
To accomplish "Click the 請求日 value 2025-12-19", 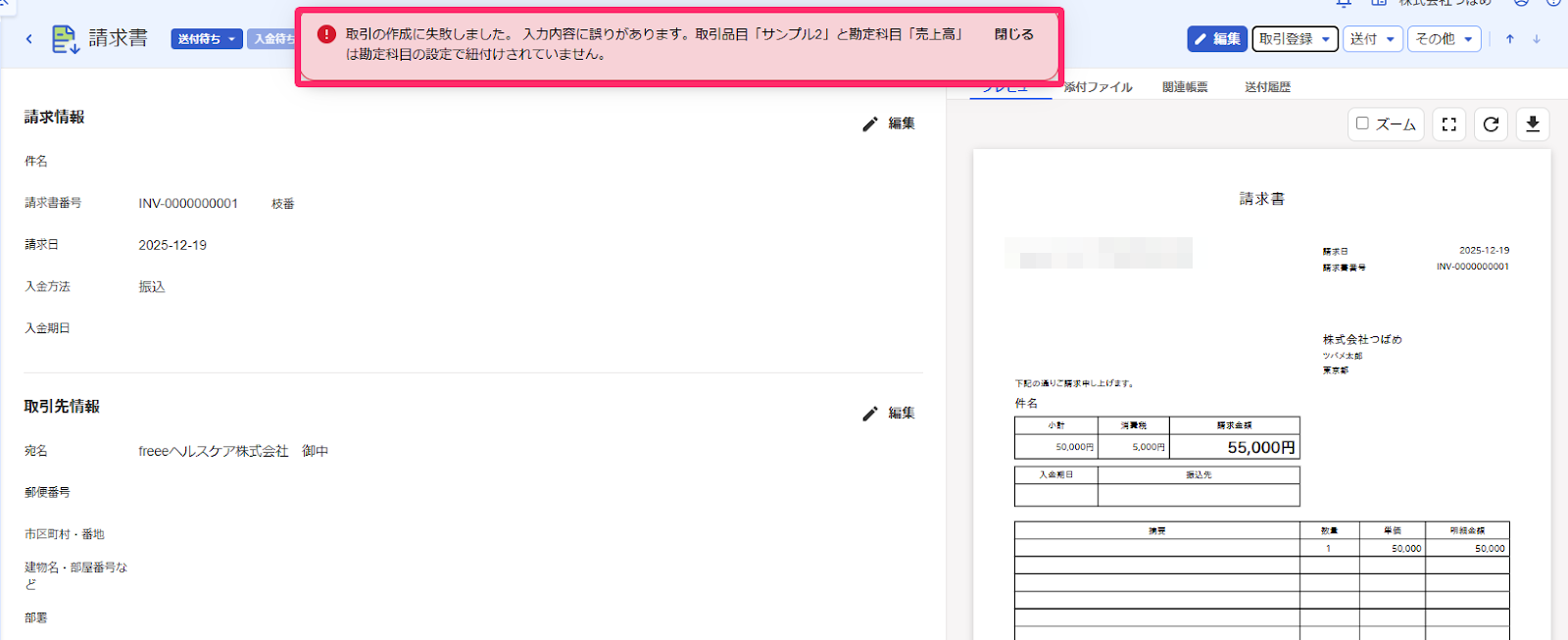I will click(x=172, y=245).
